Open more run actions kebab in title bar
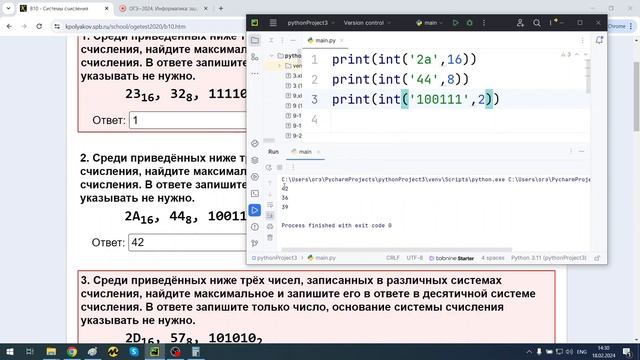Screen dimensions: 640x360 (x=484, y=23)
